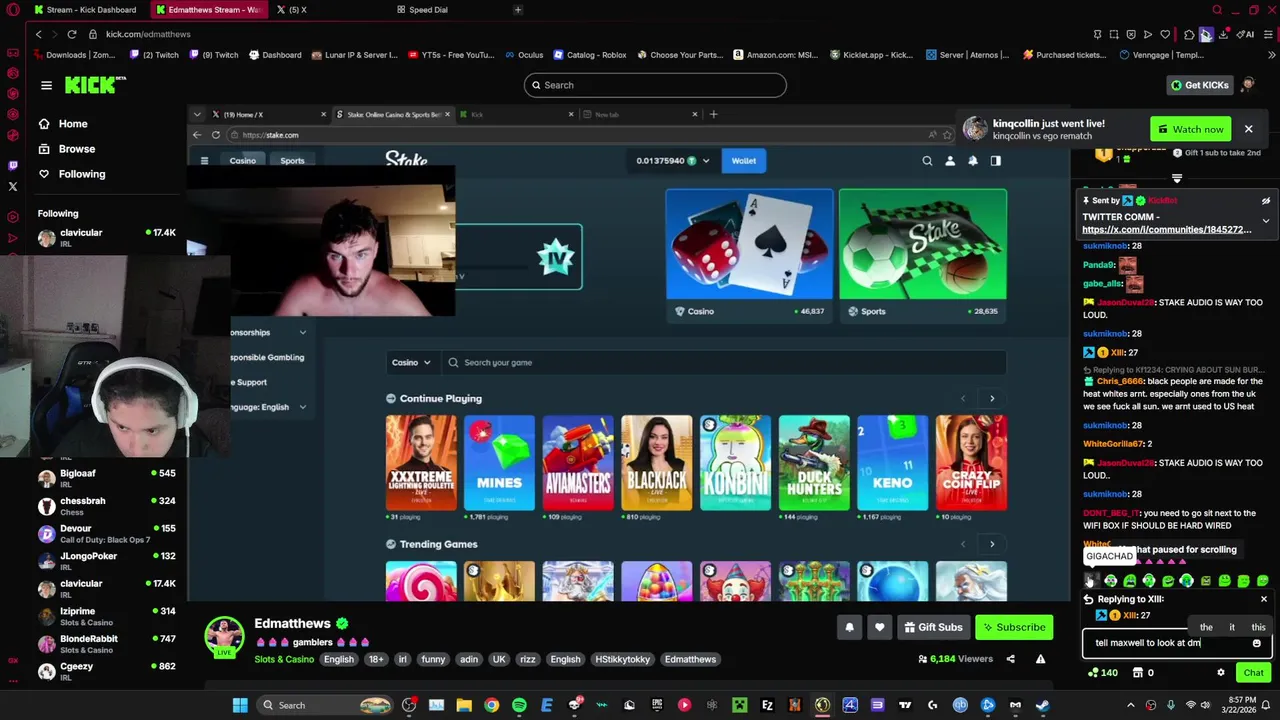The height and width of the screenshot is (720, 1280).
Task: Open the snapshot tool in browser toolbar
Action: 1114,34
